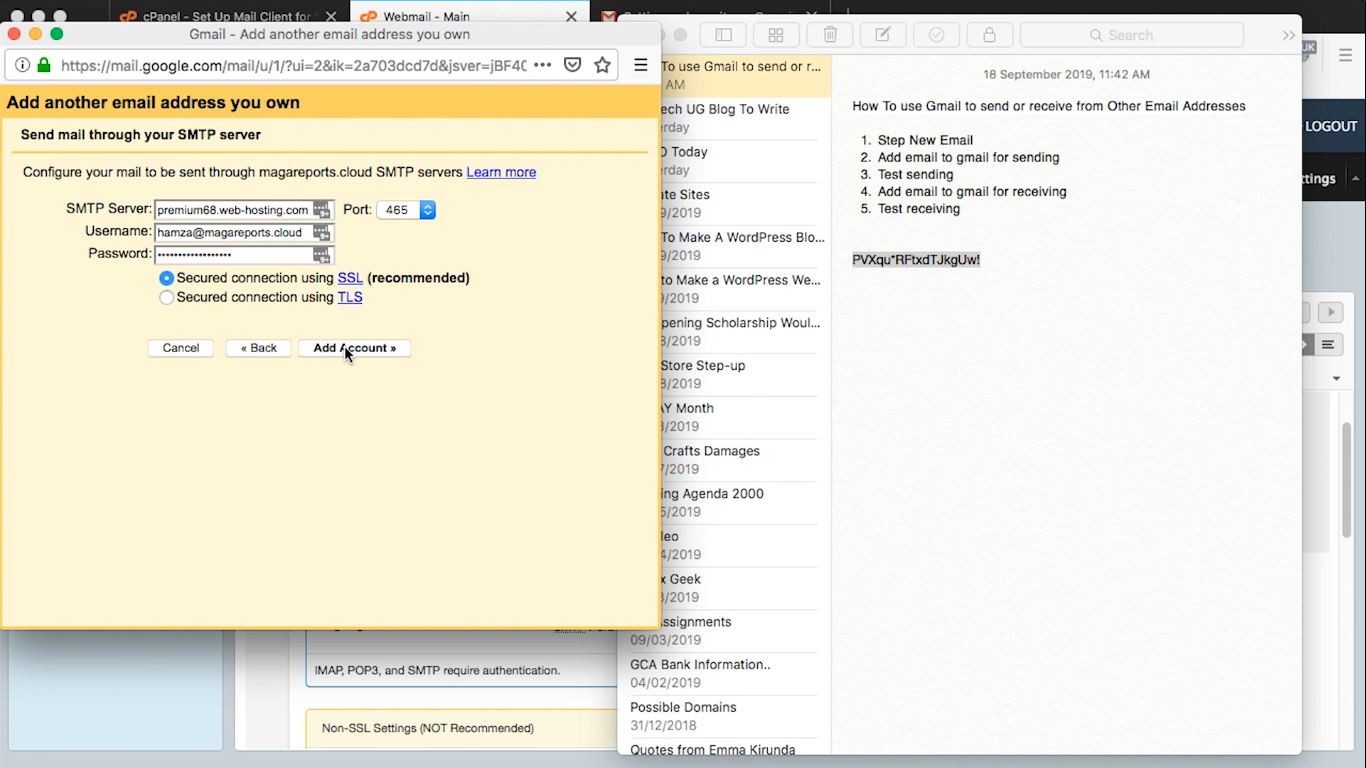This screenshot has width=1366, height=768.
Task: Click LOGOUT in the webmail page
Action: 1331,126
